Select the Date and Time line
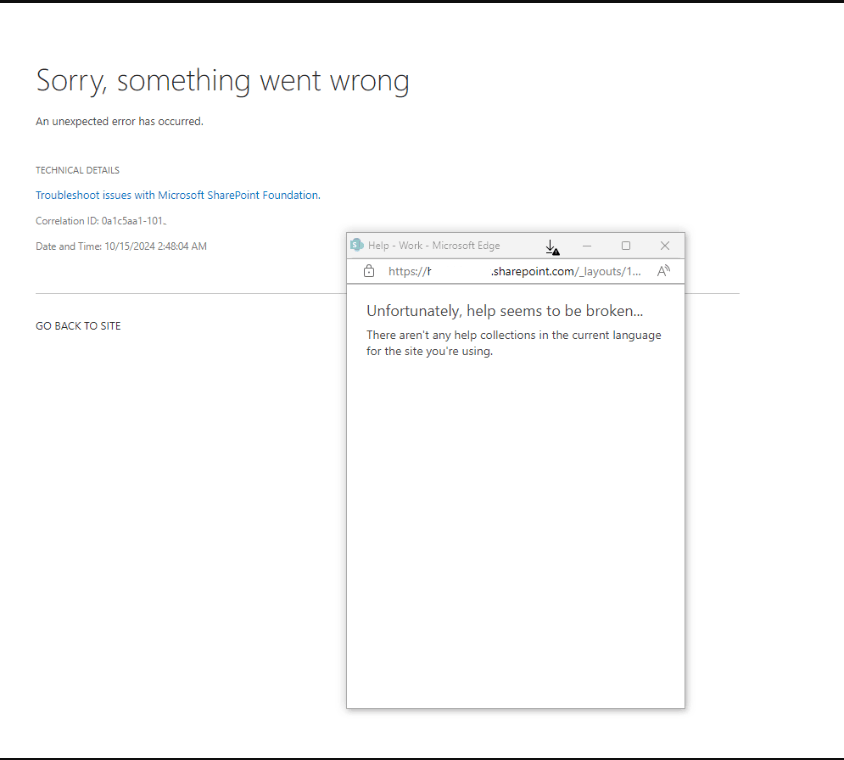 (x=121, y=247)
